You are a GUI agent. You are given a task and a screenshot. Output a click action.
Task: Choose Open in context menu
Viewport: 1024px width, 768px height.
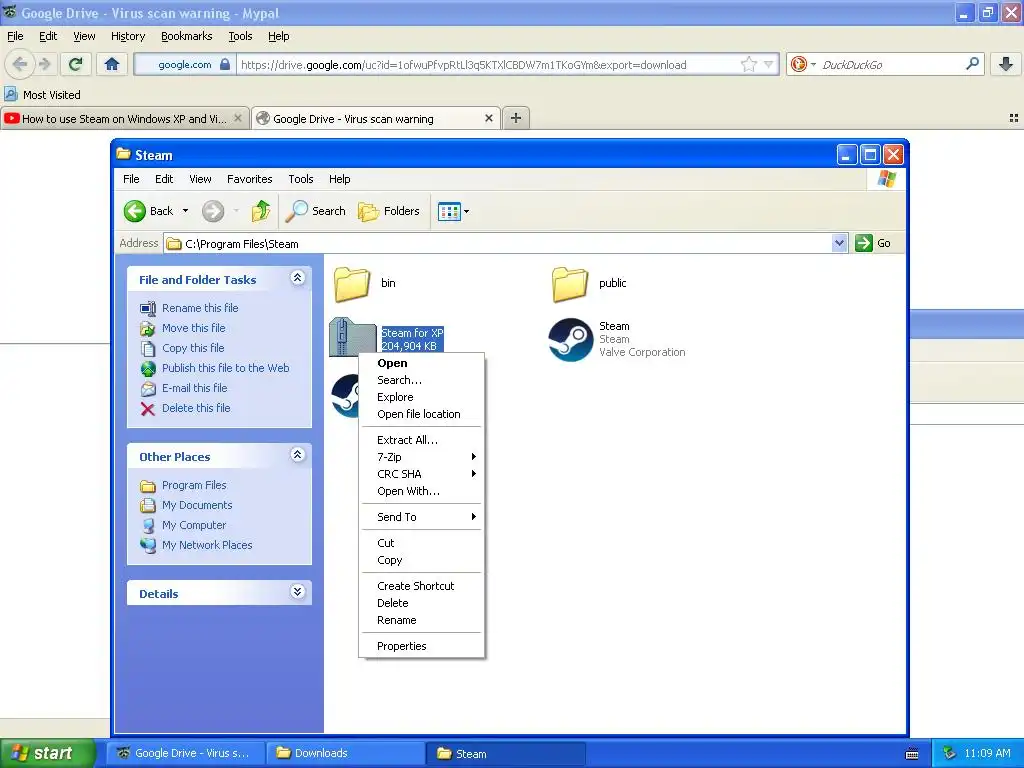pyautogui.click(x=422, y=363)
